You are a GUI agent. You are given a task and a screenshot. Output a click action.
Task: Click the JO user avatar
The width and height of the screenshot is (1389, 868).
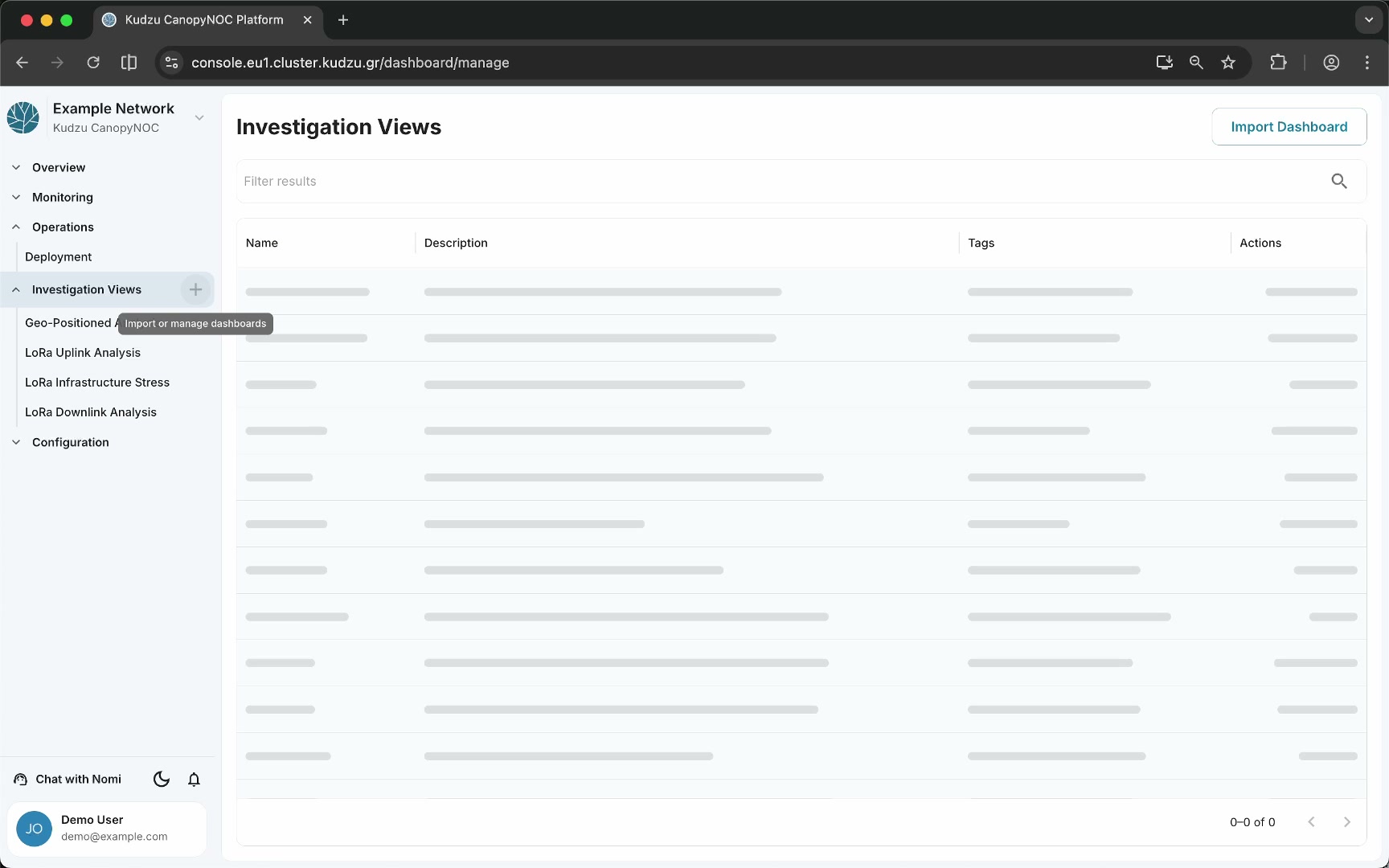coord(34,829)
